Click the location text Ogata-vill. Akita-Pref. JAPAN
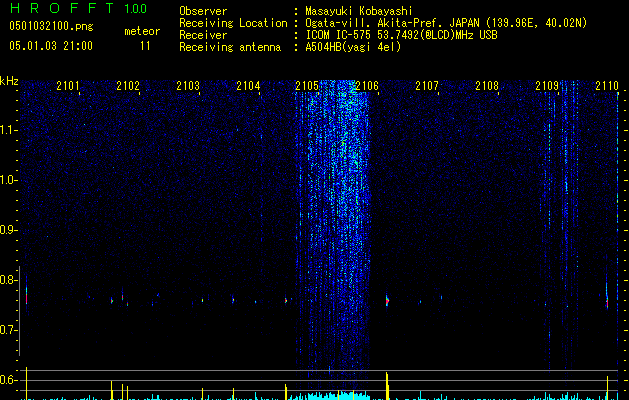The height and width of the screenshot is (400, 629). [x=393, y=23]
